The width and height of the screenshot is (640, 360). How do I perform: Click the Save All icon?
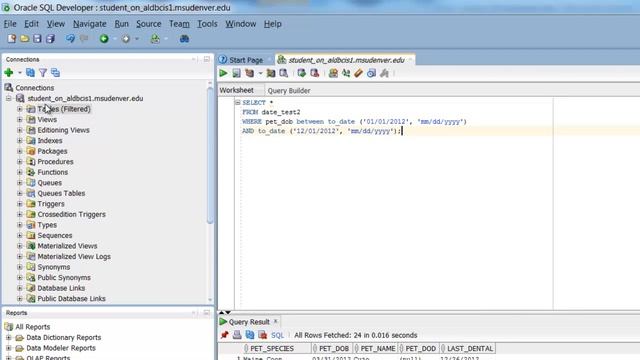point(50,39)
